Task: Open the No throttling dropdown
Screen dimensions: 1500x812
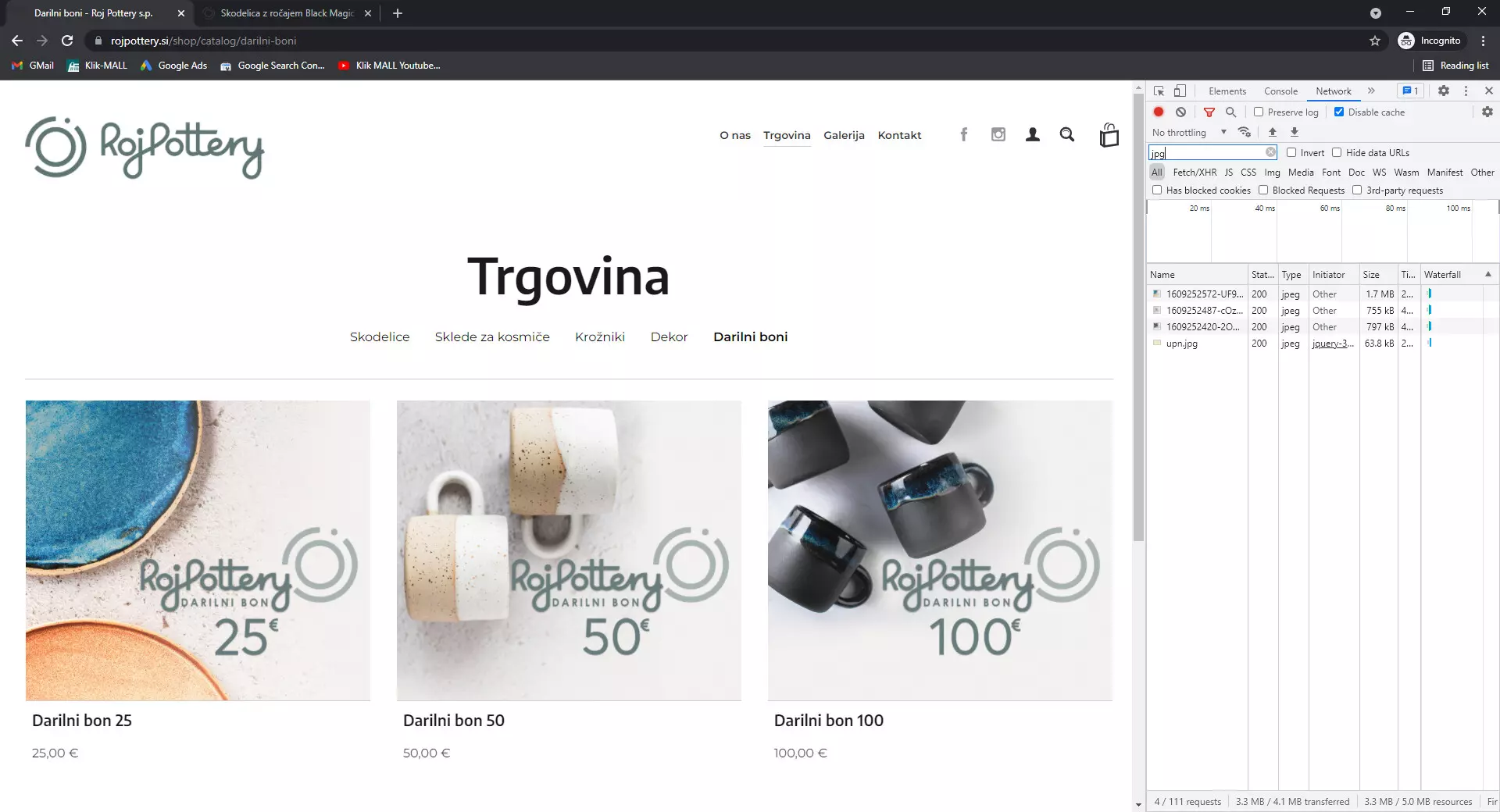Action: coord(1188,133)
